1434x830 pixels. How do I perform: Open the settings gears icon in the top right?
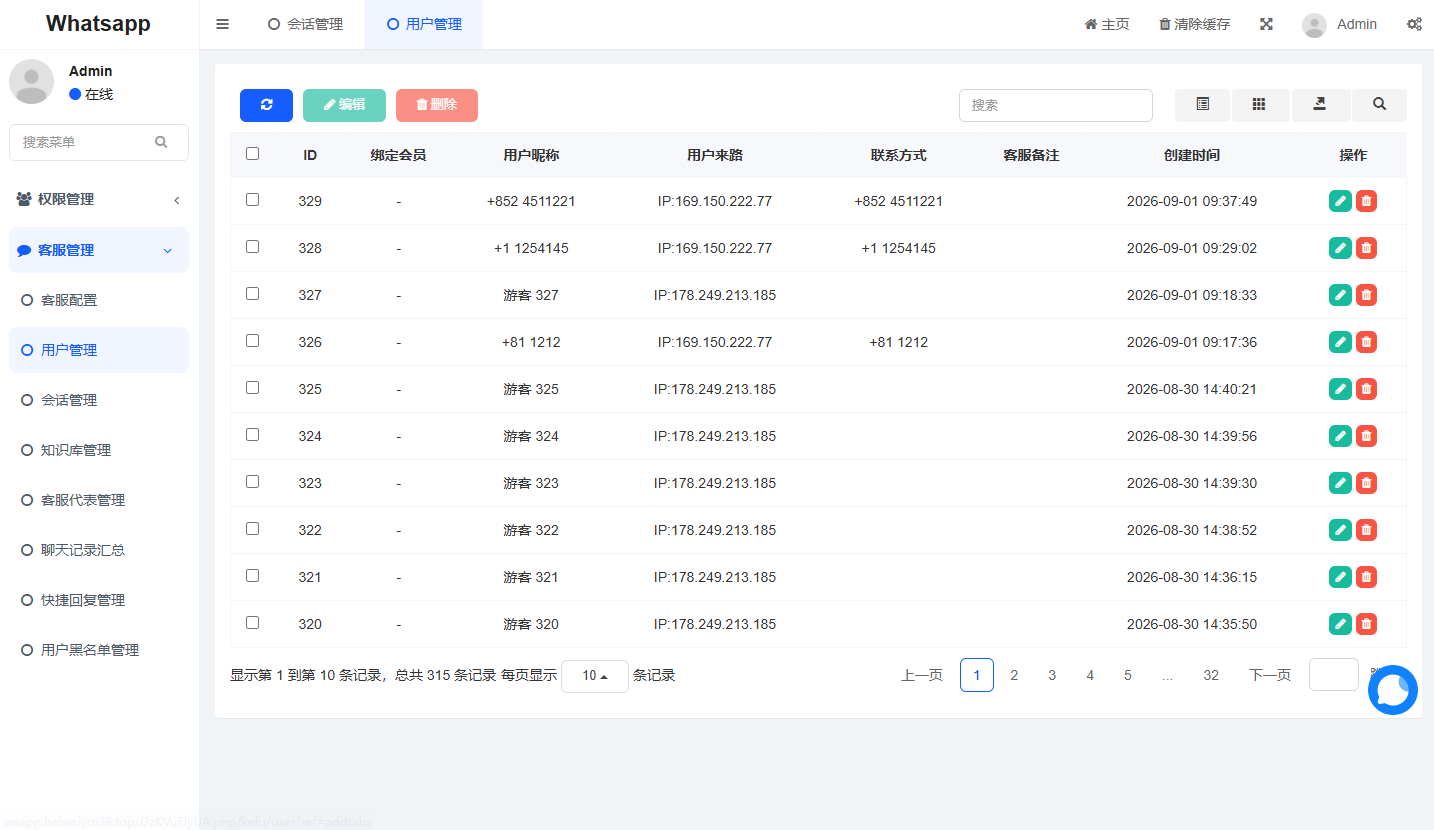pos(1414,24)
